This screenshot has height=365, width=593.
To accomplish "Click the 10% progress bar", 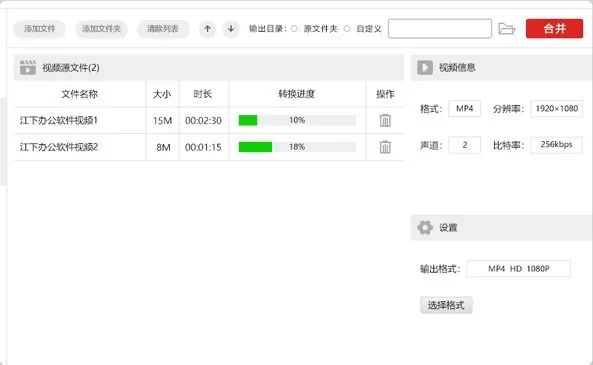I will tap(297, 120).
